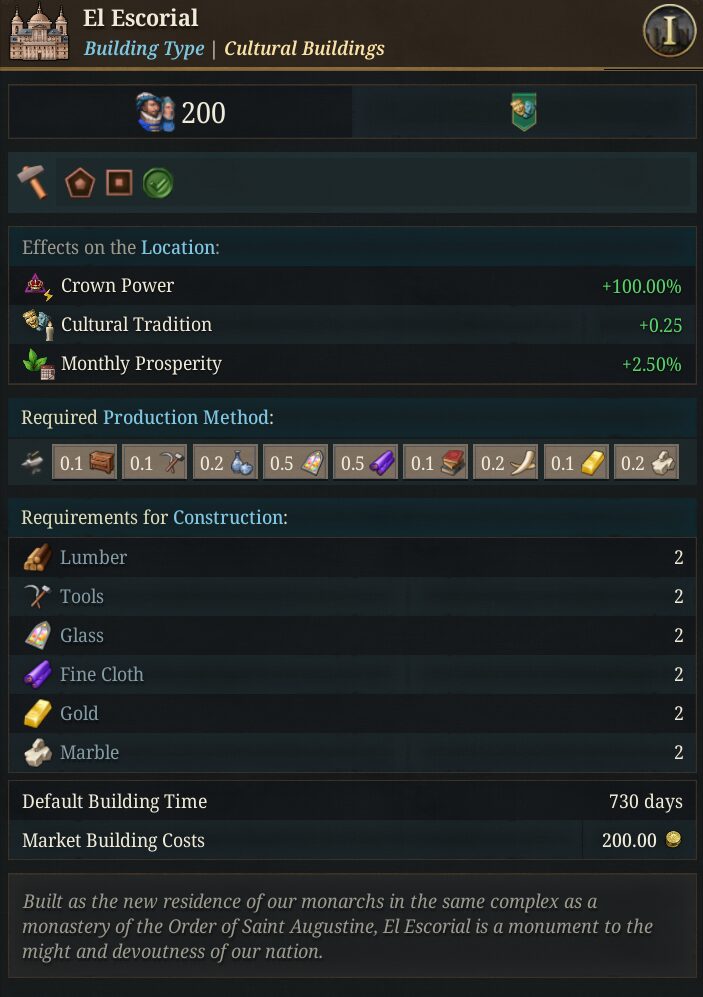
Task: Click the green theater masks banner icon
Action: [524, 112]
